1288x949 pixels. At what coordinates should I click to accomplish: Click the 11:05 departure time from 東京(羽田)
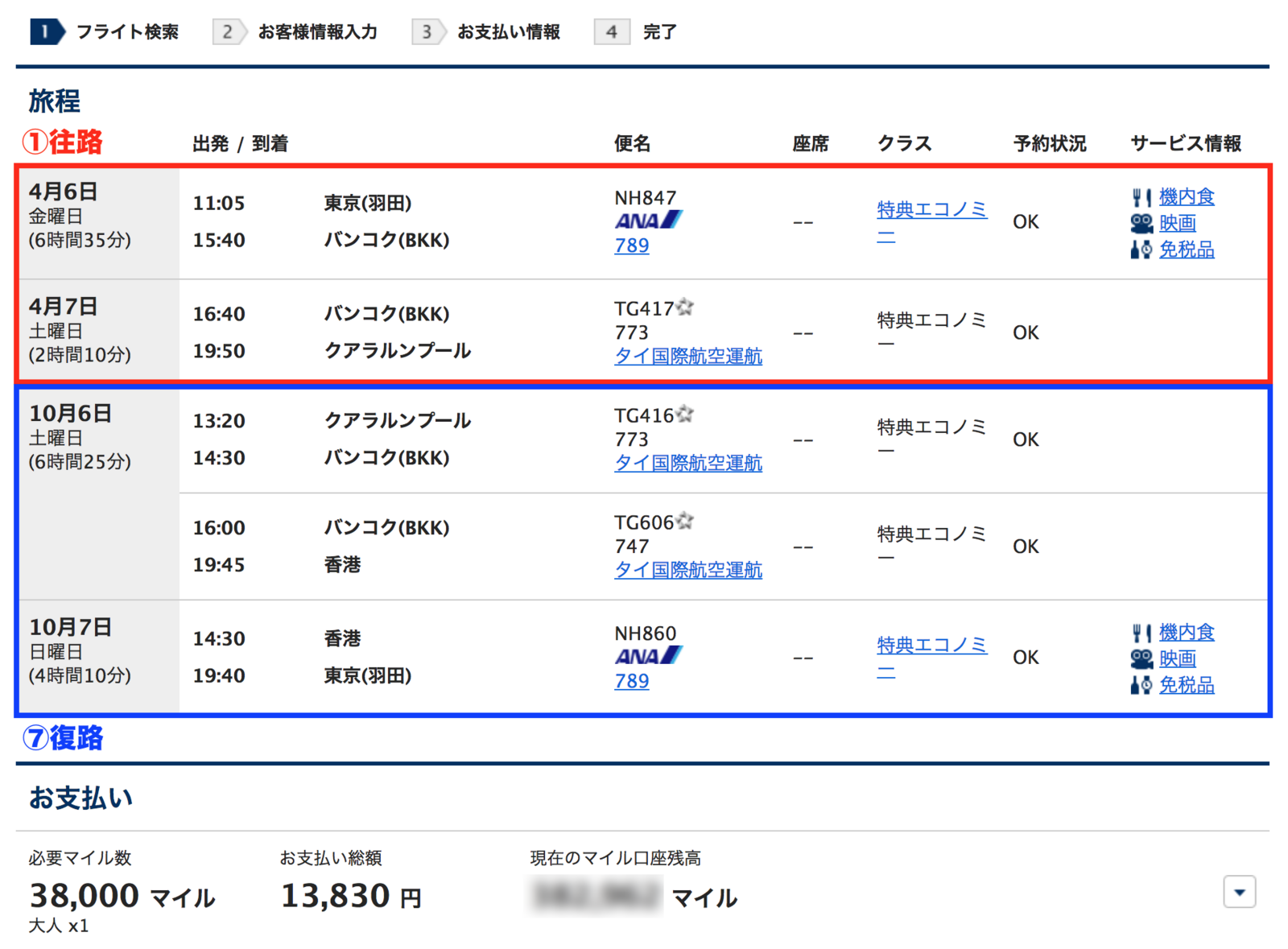pyautogui.click(x=218, y=203)
